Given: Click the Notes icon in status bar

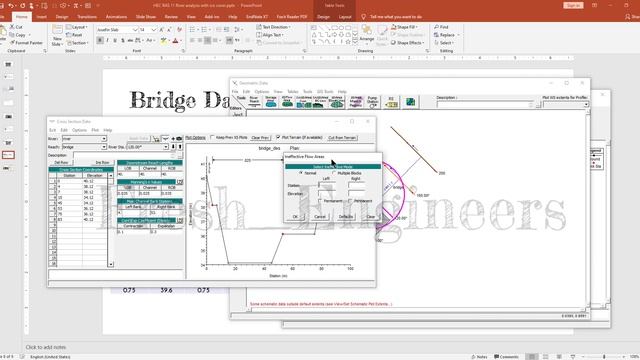Looking at the screenshot, I should (473, 357).
